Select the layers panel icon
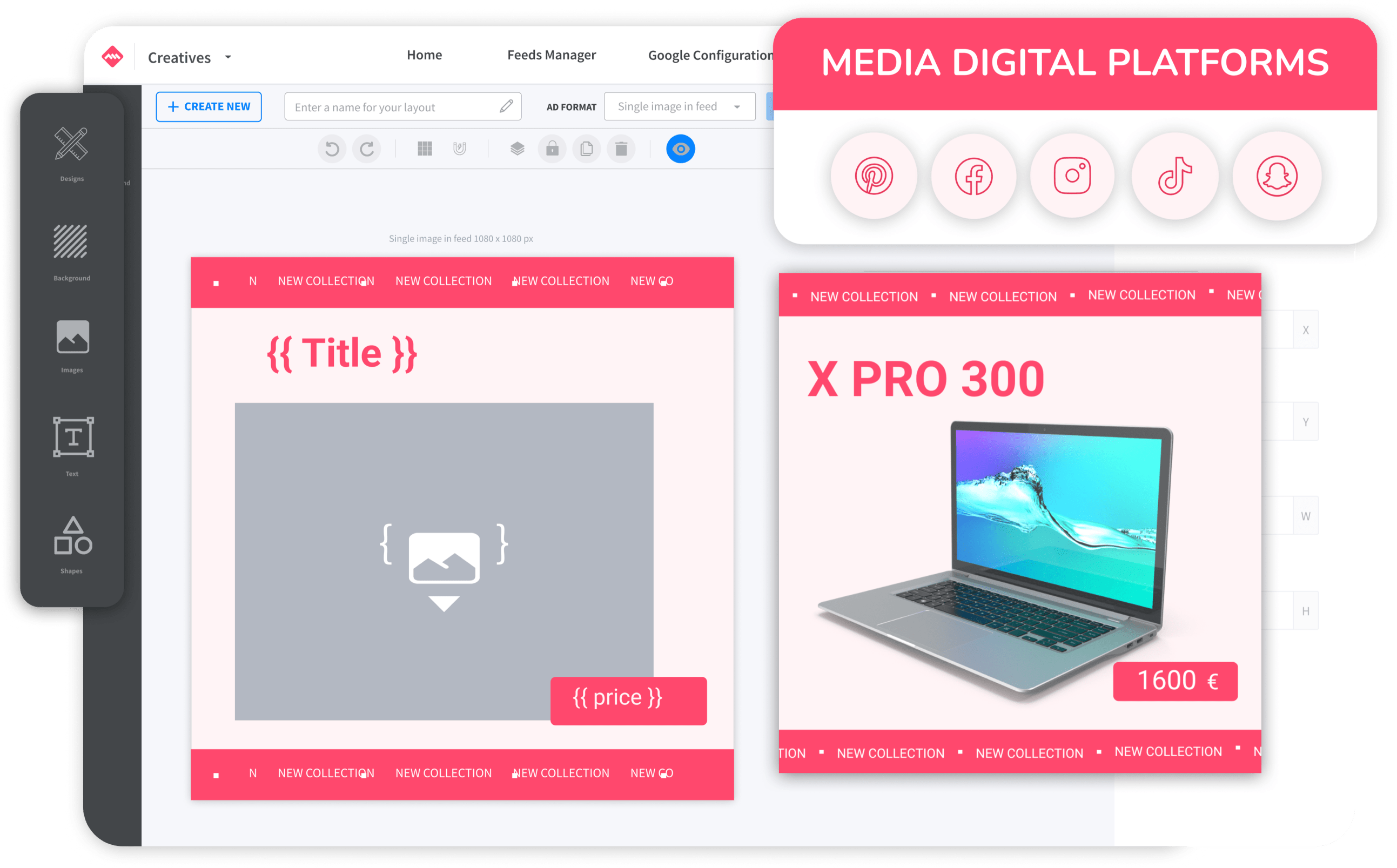The height and width of the screenshot is (868, 1397). coord(519,148)
